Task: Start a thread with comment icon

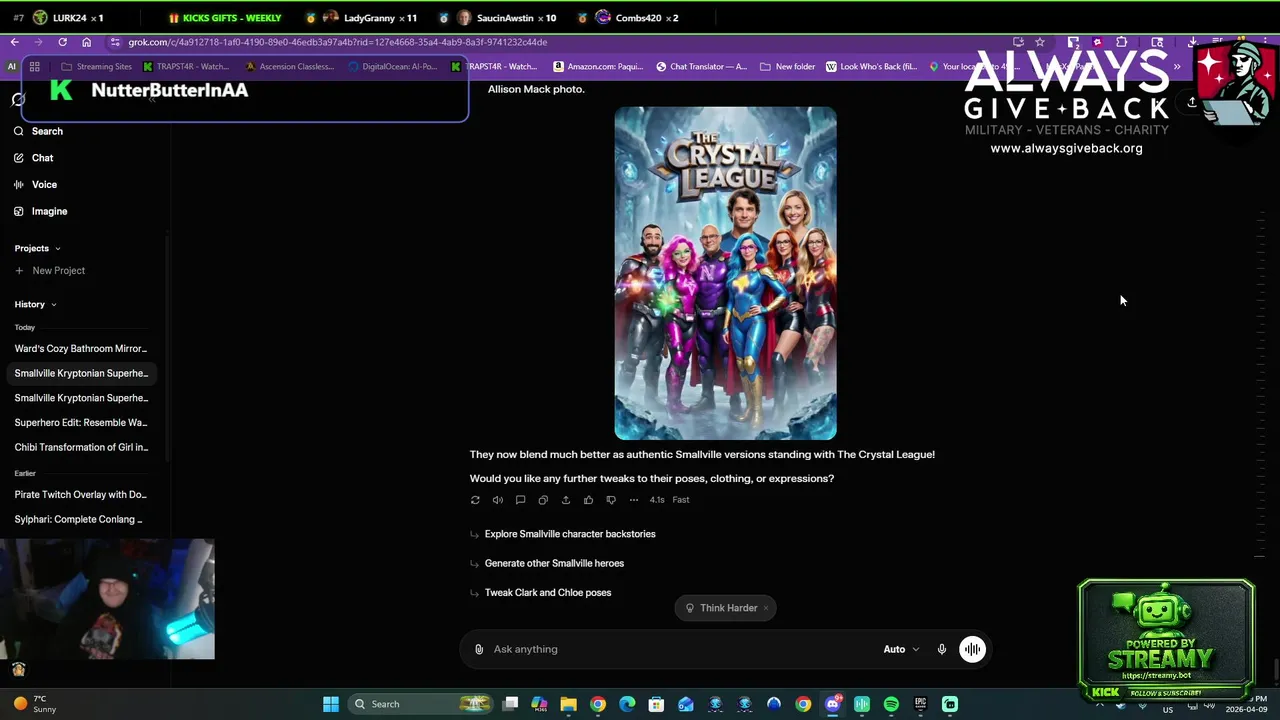Action: (520, 500)
